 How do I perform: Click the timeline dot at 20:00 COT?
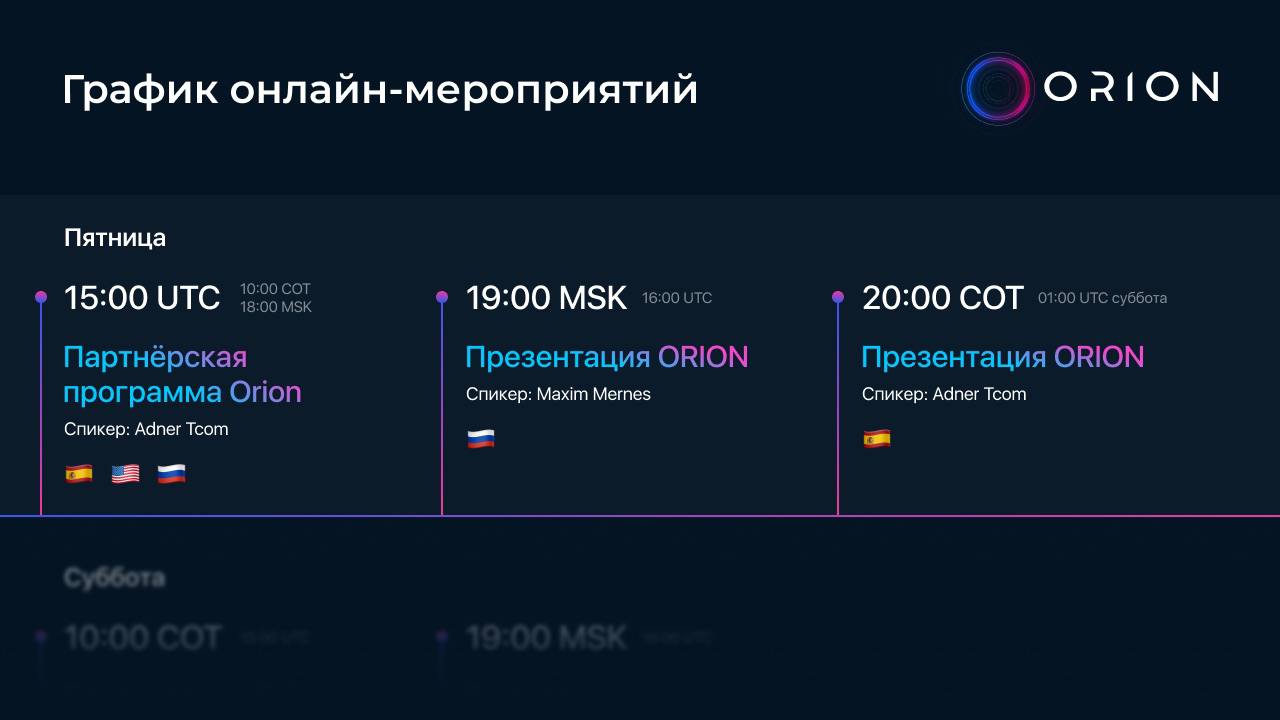click(x=838, y=297)
